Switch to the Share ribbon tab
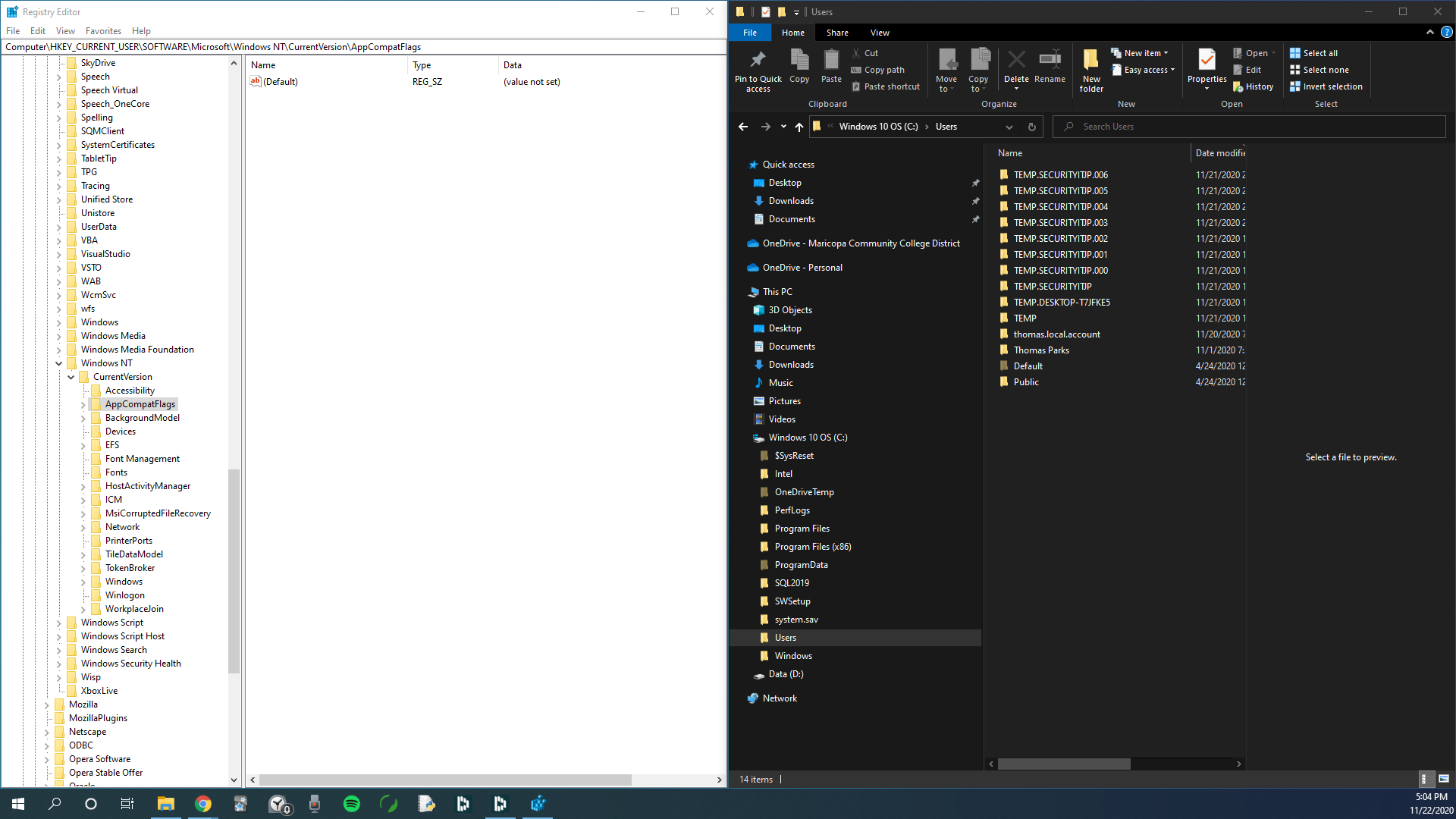The height and width of the screenshot is (819, 1456). (837, 33)
